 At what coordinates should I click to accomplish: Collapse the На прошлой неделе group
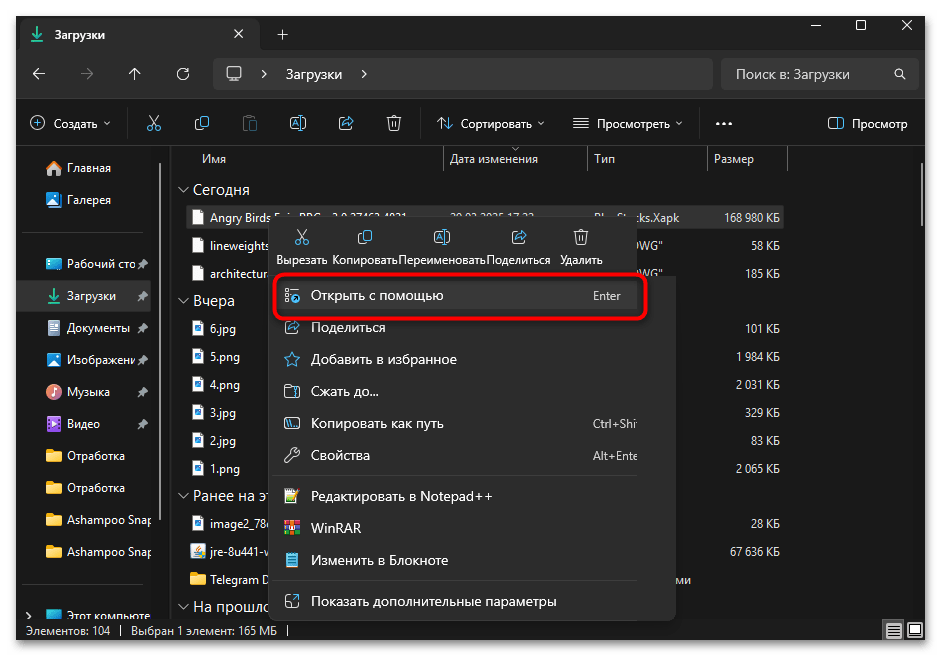(x=183, y=607)
